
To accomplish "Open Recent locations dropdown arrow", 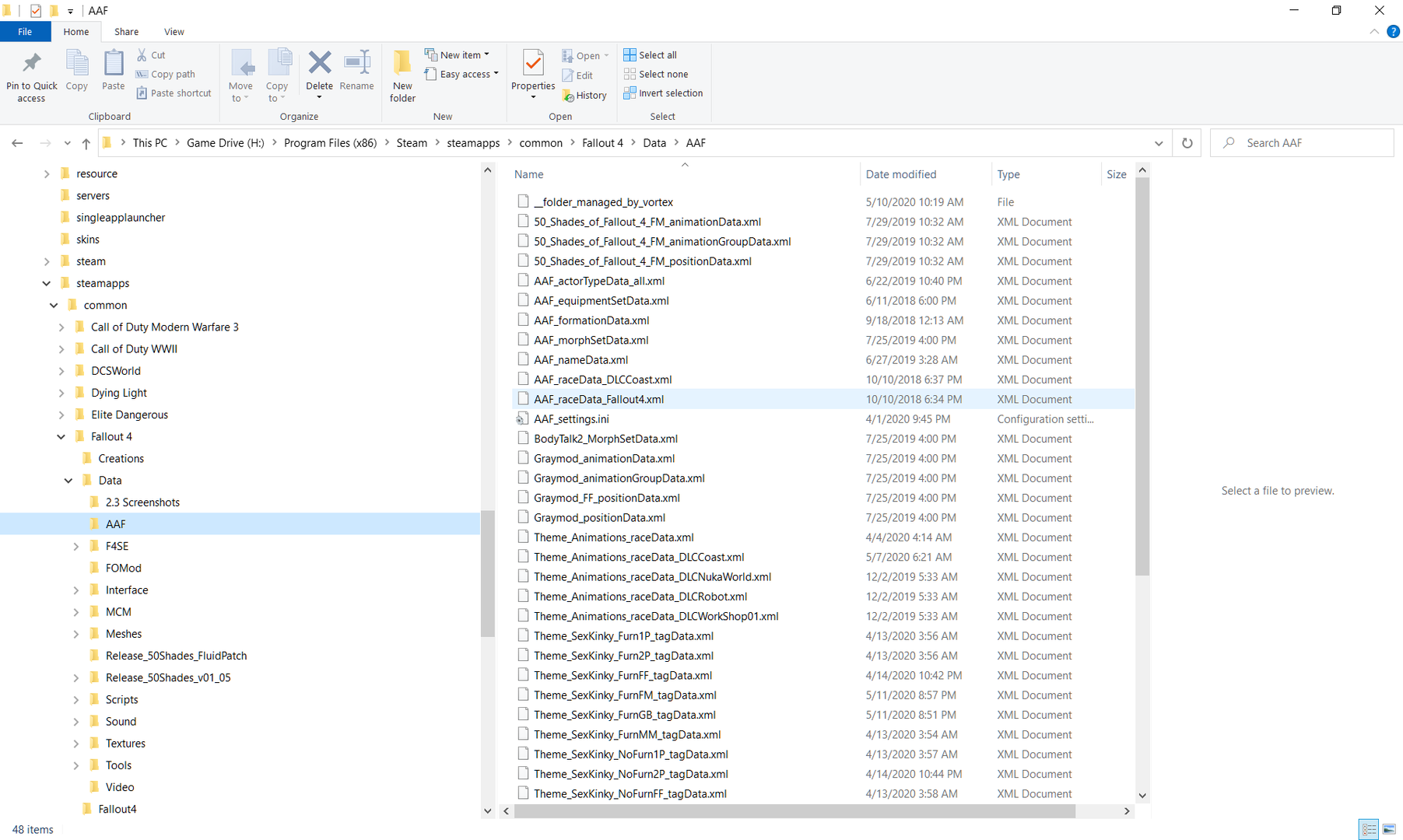I will tap(68, 143).
